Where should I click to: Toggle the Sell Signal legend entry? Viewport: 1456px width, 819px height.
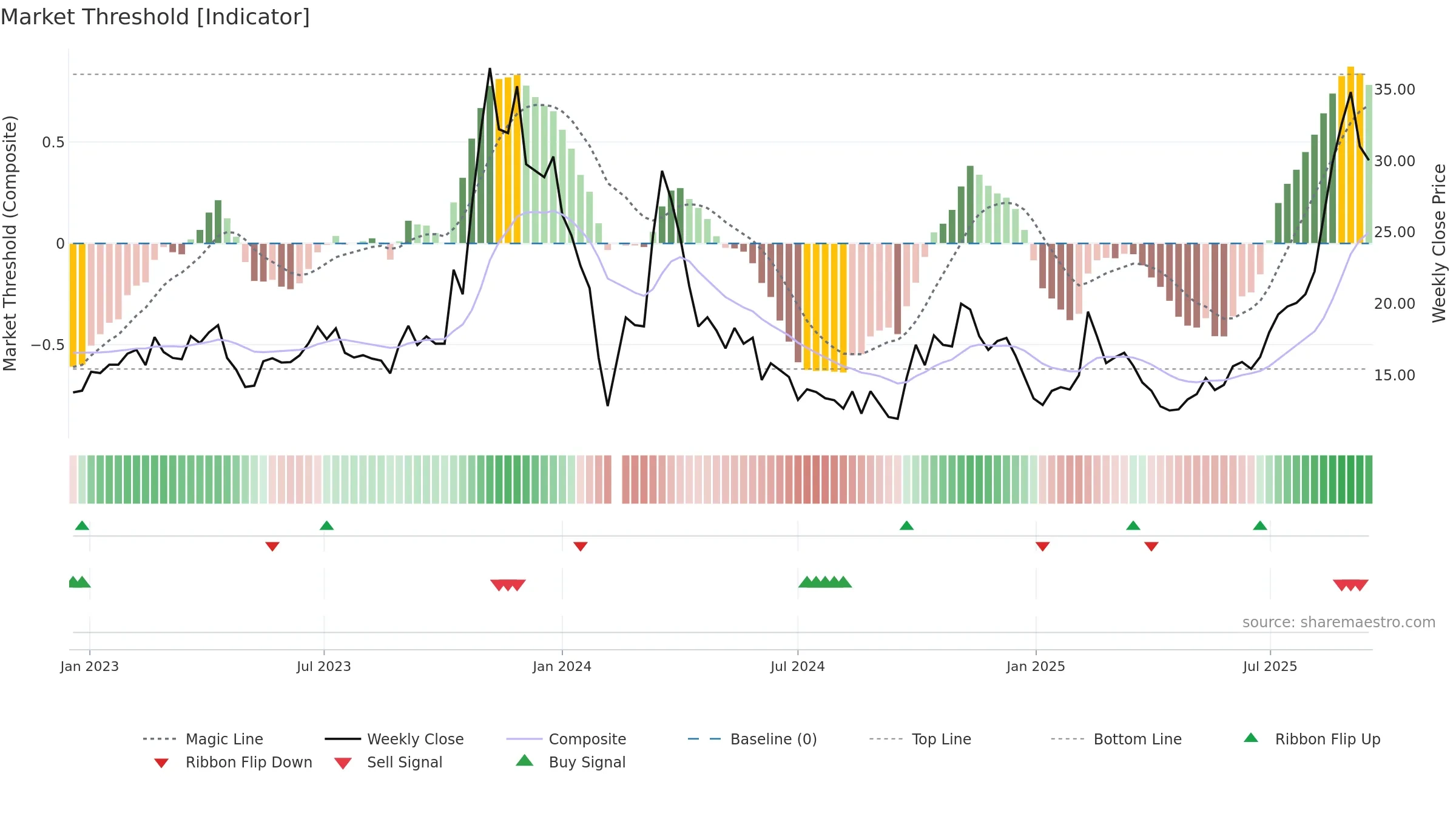388,762
